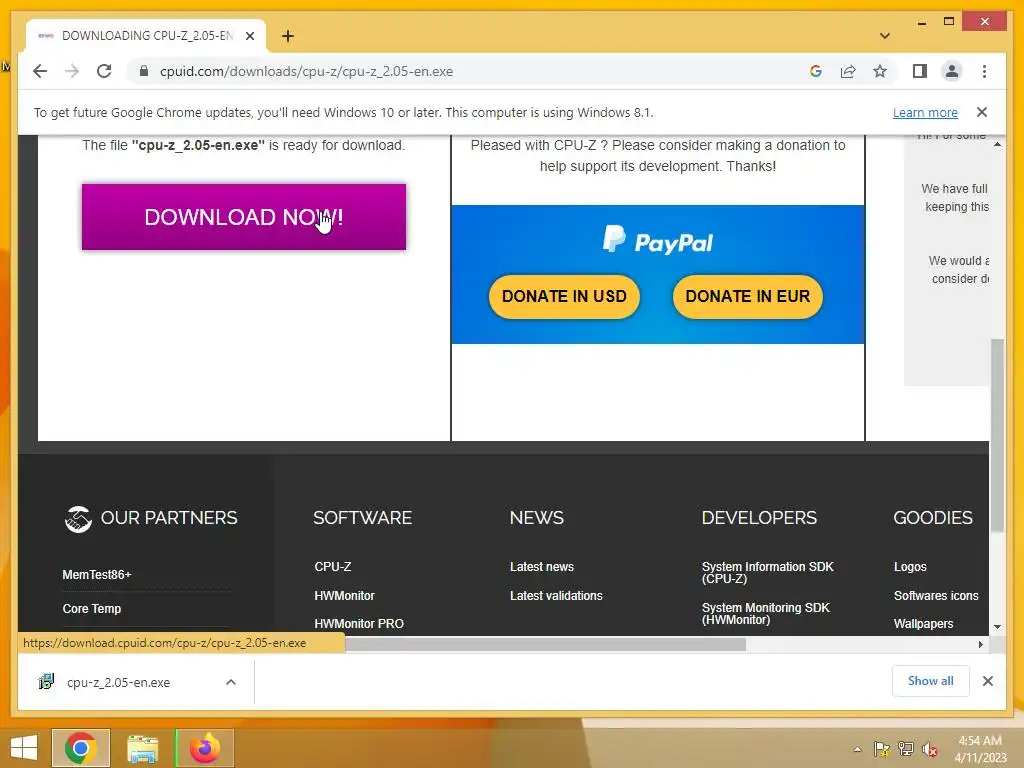Close the DOWNLOADING CPU-Z tab

250,36
